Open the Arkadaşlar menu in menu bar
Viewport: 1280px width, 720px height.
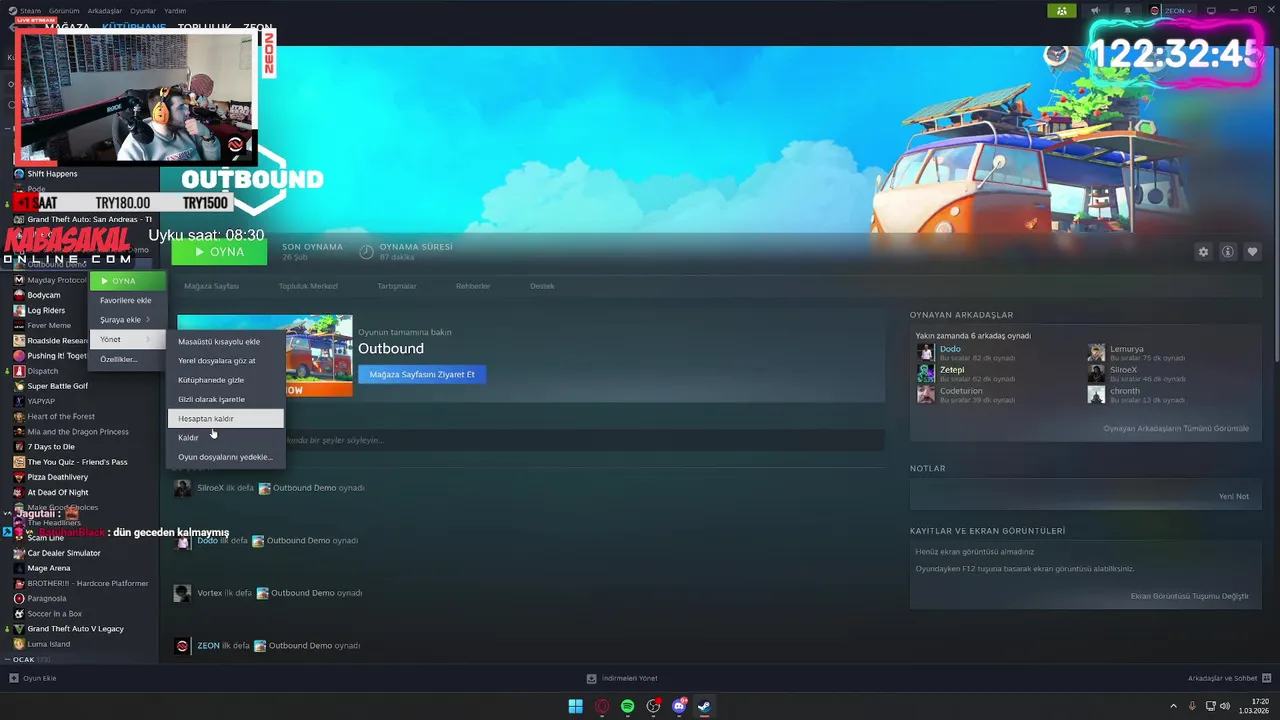pyautogui.click(x=105, y=11)
